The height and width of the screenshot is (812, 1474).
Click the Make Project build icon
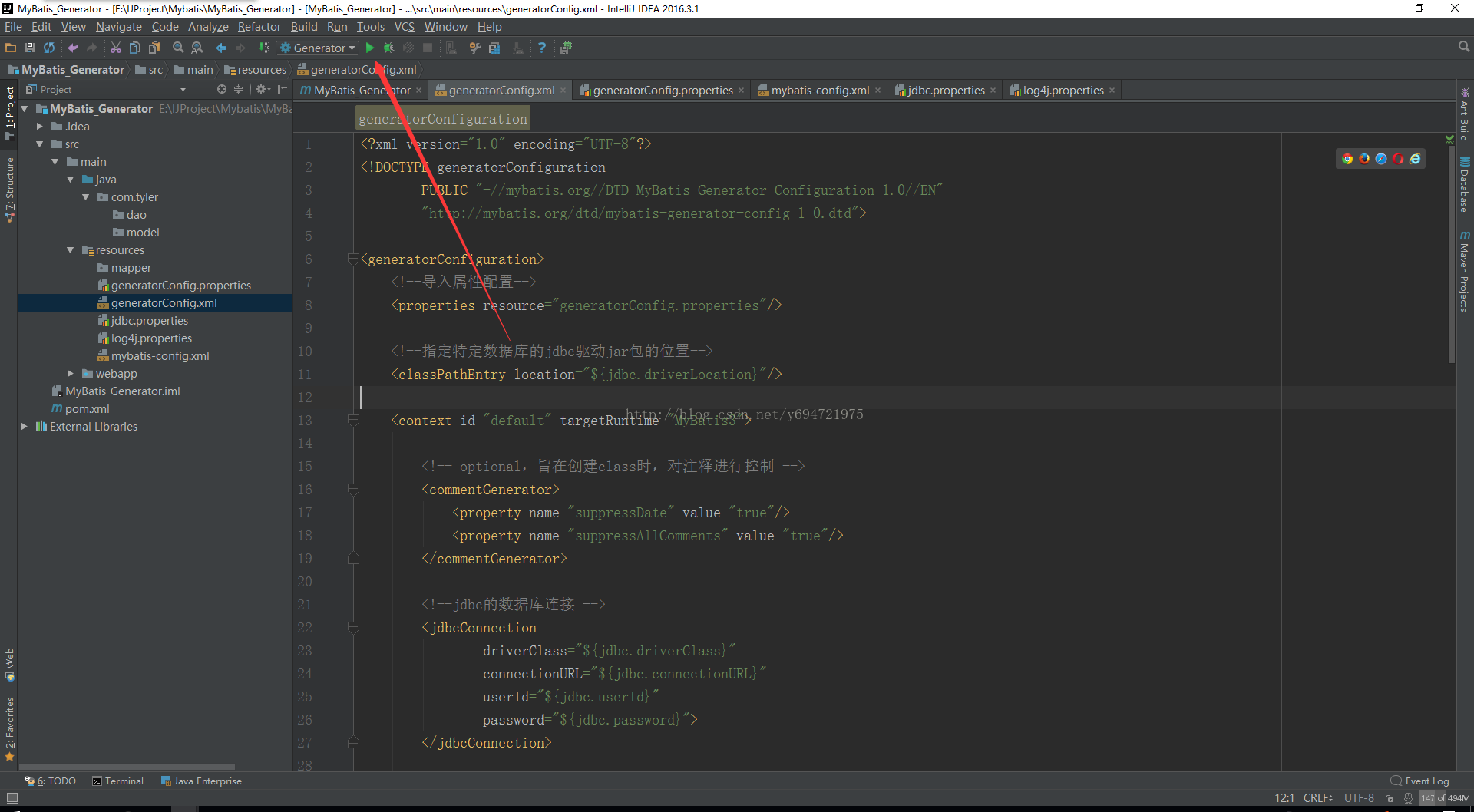264,48
